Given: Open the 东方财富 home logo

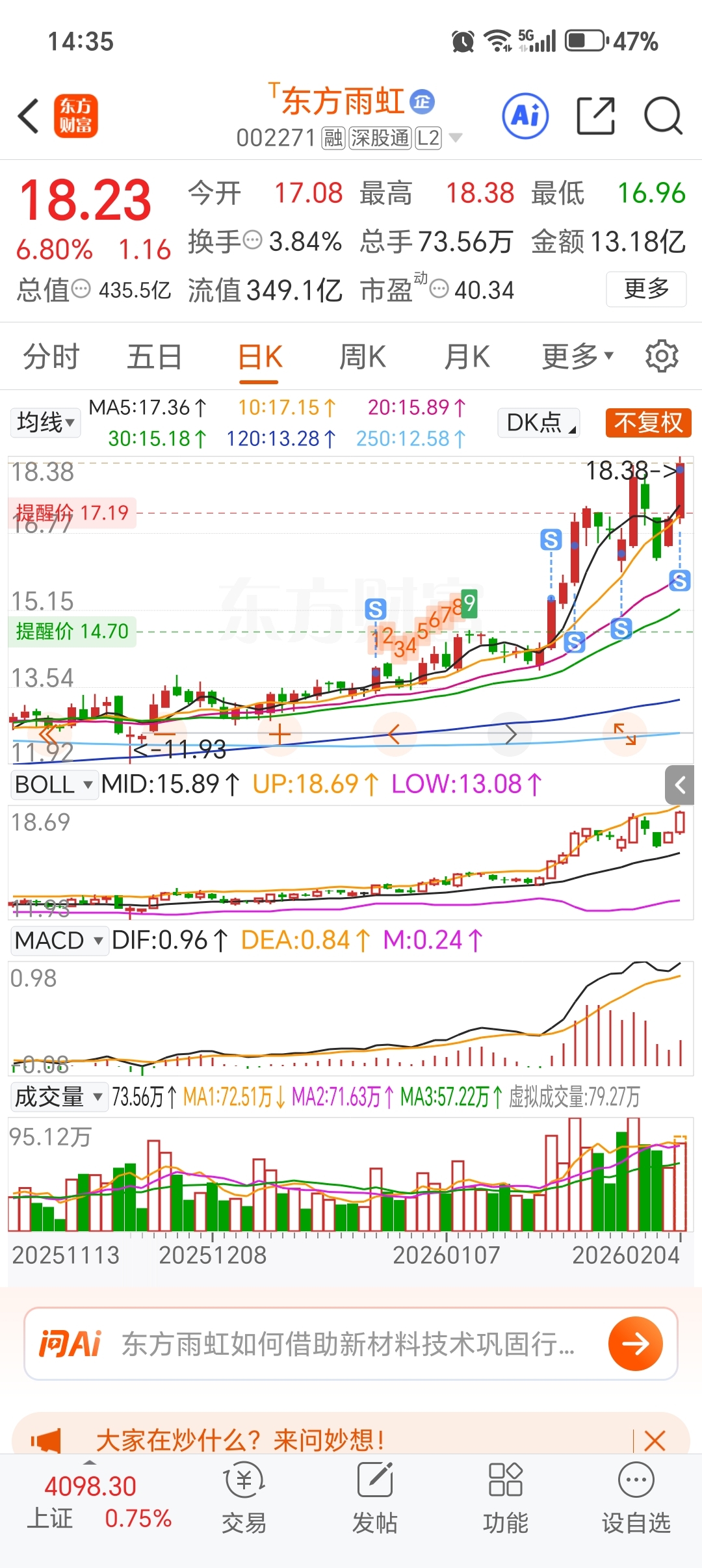Looking at the screenshot, I should [x=75, y=116].
